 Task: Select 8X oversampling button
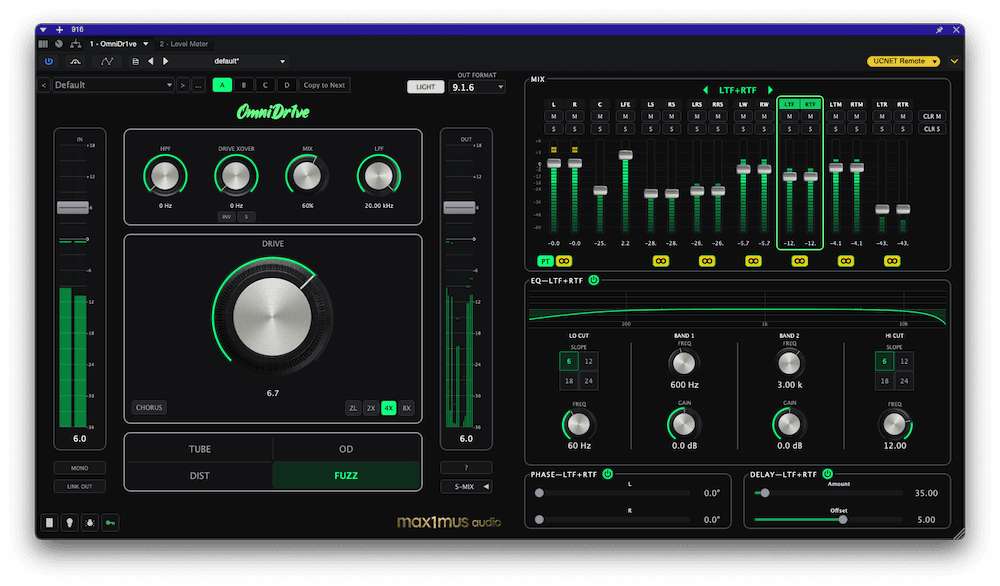pyautogui.click(x=406, y=408)
